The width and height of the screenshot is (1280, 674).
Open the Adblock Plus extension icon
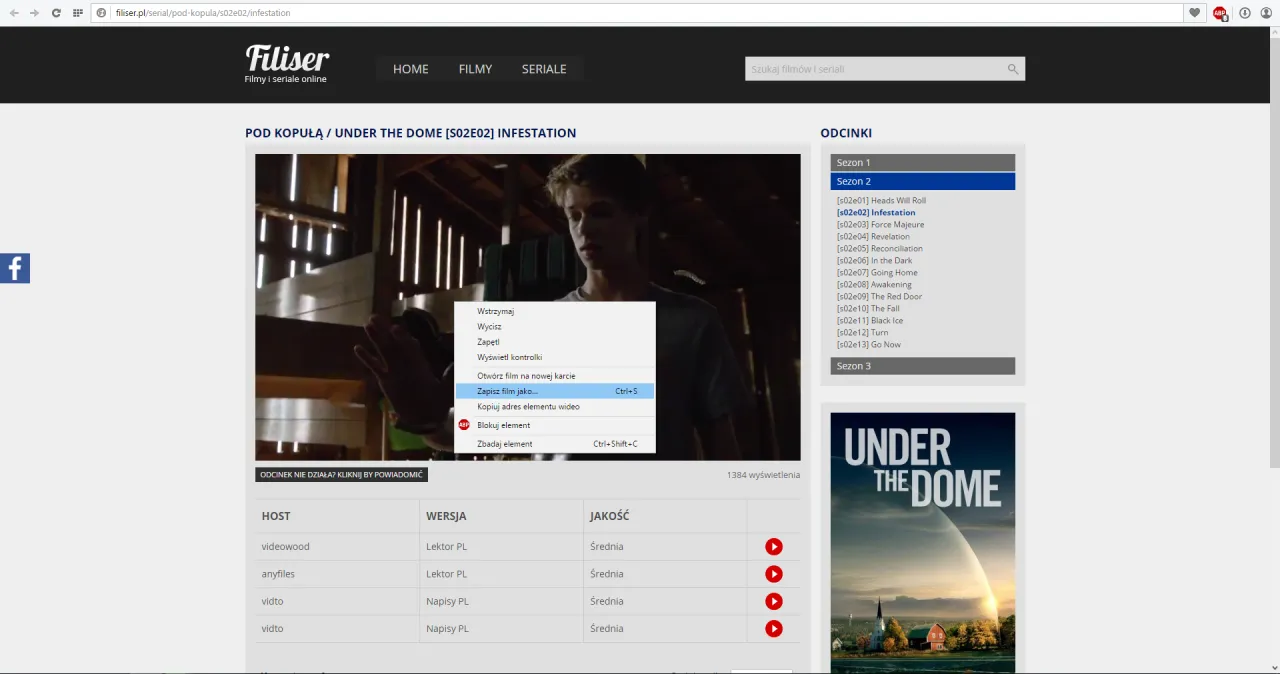coord(1220,13)
